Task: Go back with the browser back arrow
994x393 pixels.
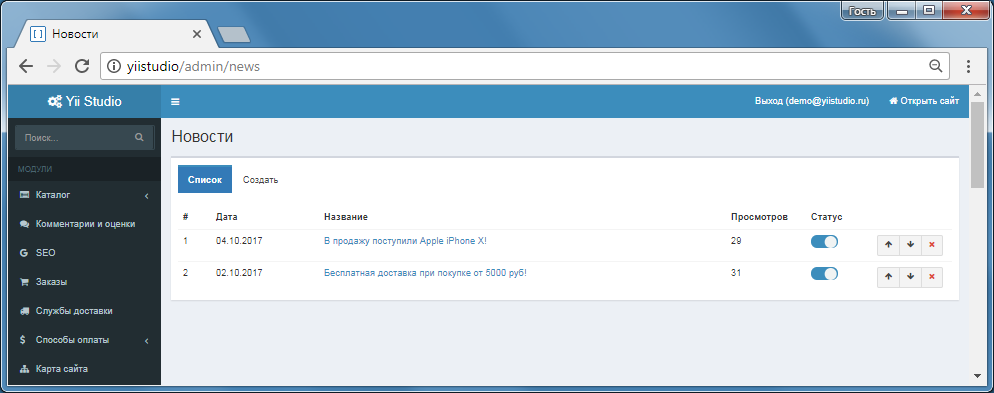Action: [25, 66]
